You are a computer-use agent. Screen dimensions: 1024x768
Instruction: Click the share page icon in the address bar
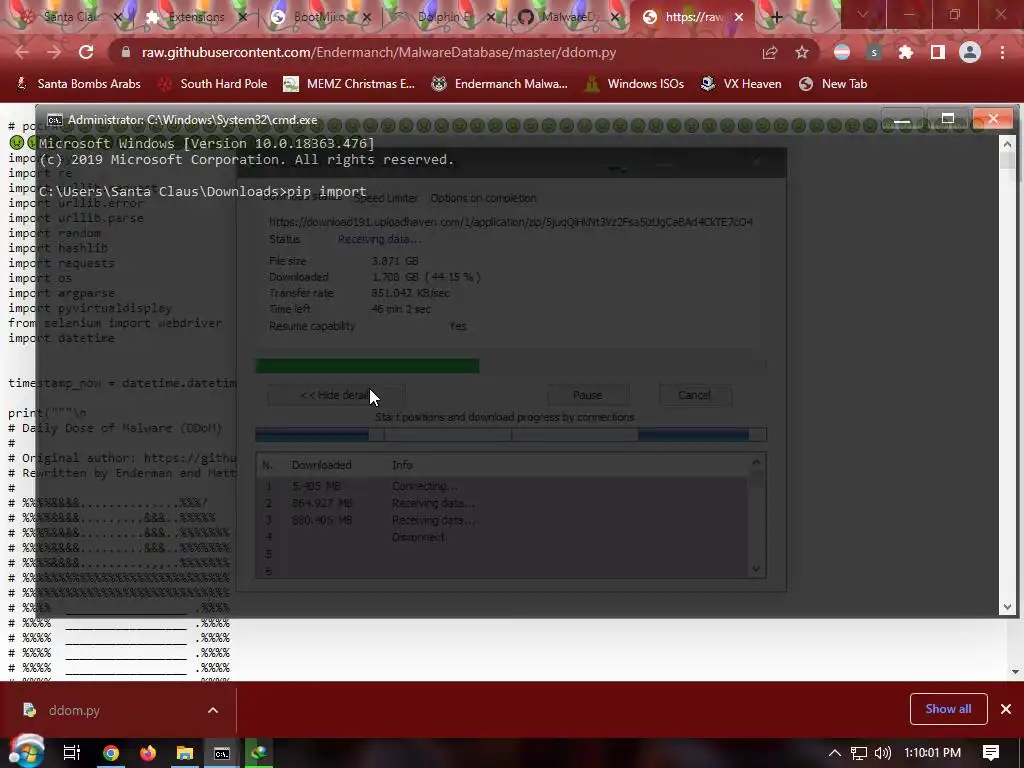(x=770, y=52)
